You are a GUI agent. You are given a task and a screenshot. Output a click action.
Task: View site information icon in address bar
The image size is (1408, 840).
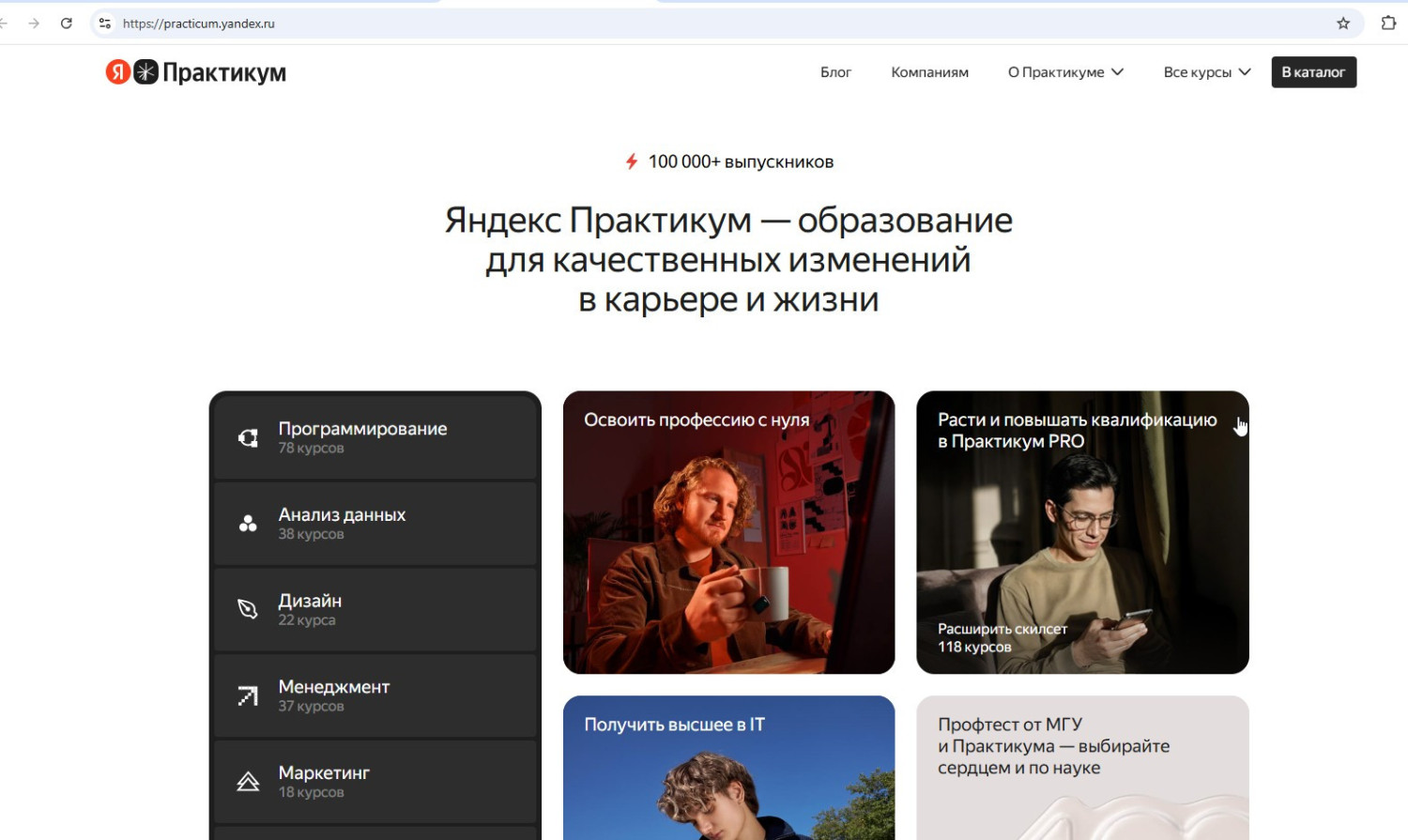point(105,23)
